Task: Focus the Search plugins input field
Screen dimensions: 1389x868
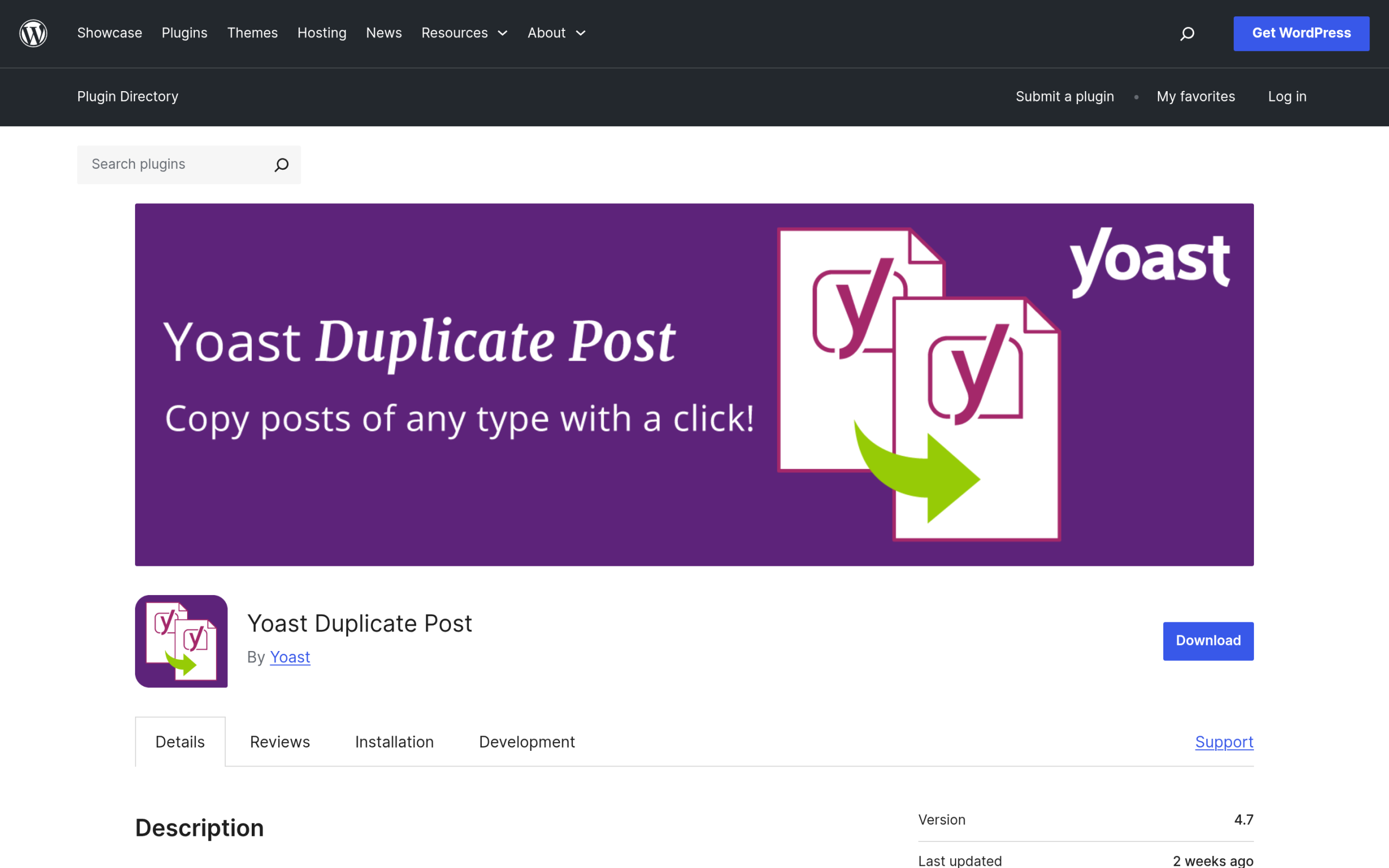Action: click(x=189, y=165)
